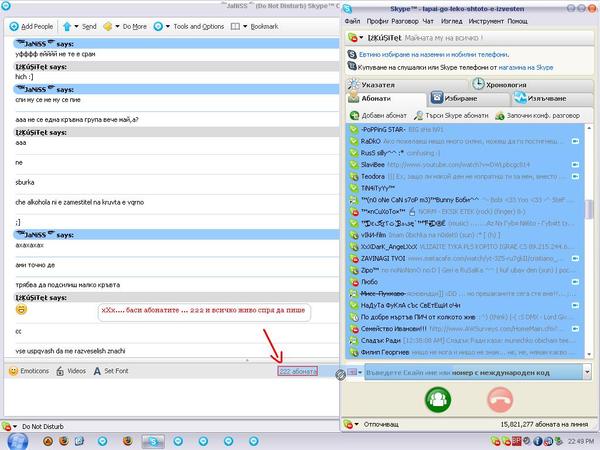Click the Skype taskbar button

153,442
